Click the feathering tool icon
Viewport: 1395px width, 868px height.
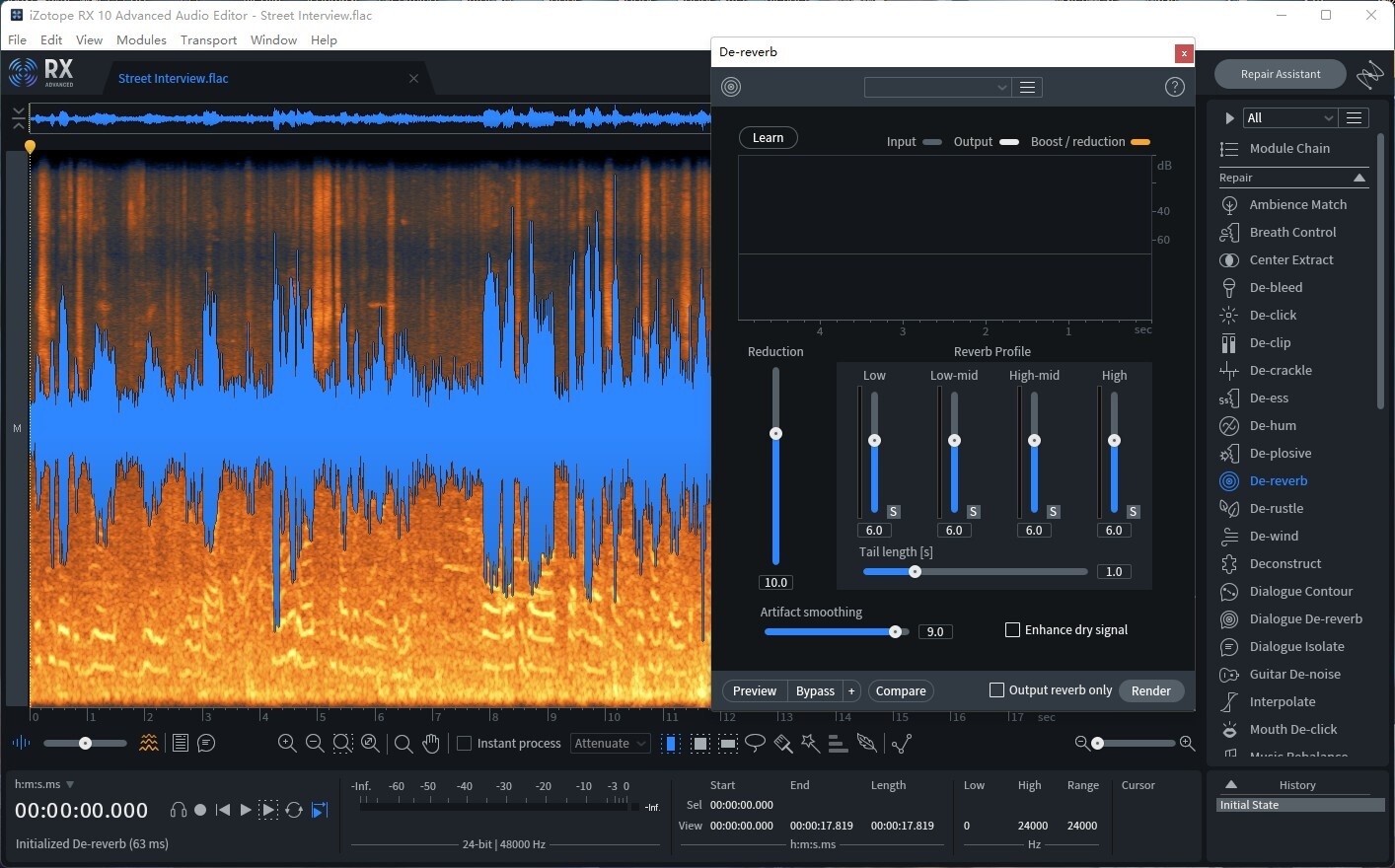coord(866,744)
